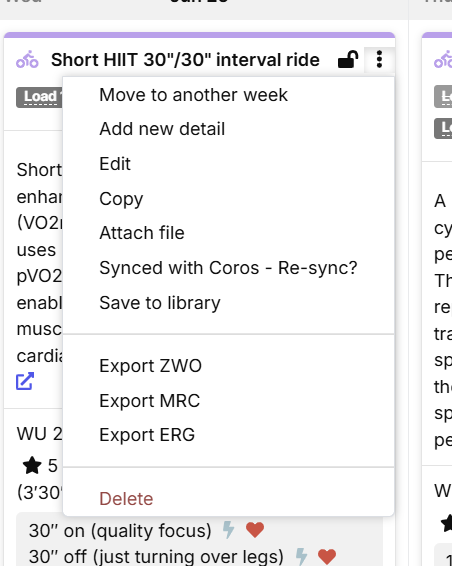452x566 pixels.
Task: Open the blue external link icon
Action: [x=25, y=381]
